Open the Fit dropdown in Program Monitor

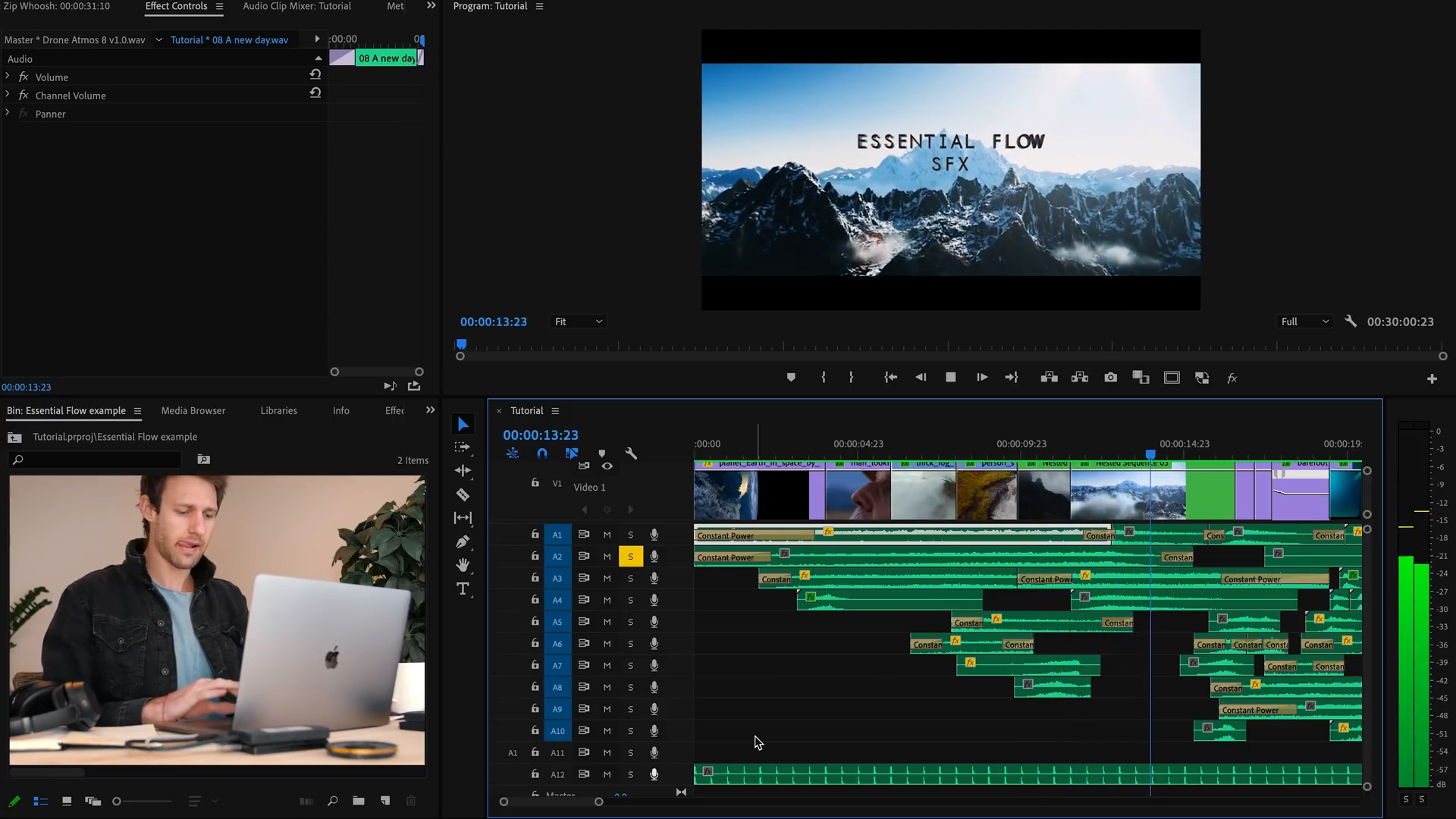[x=578, y=321]
